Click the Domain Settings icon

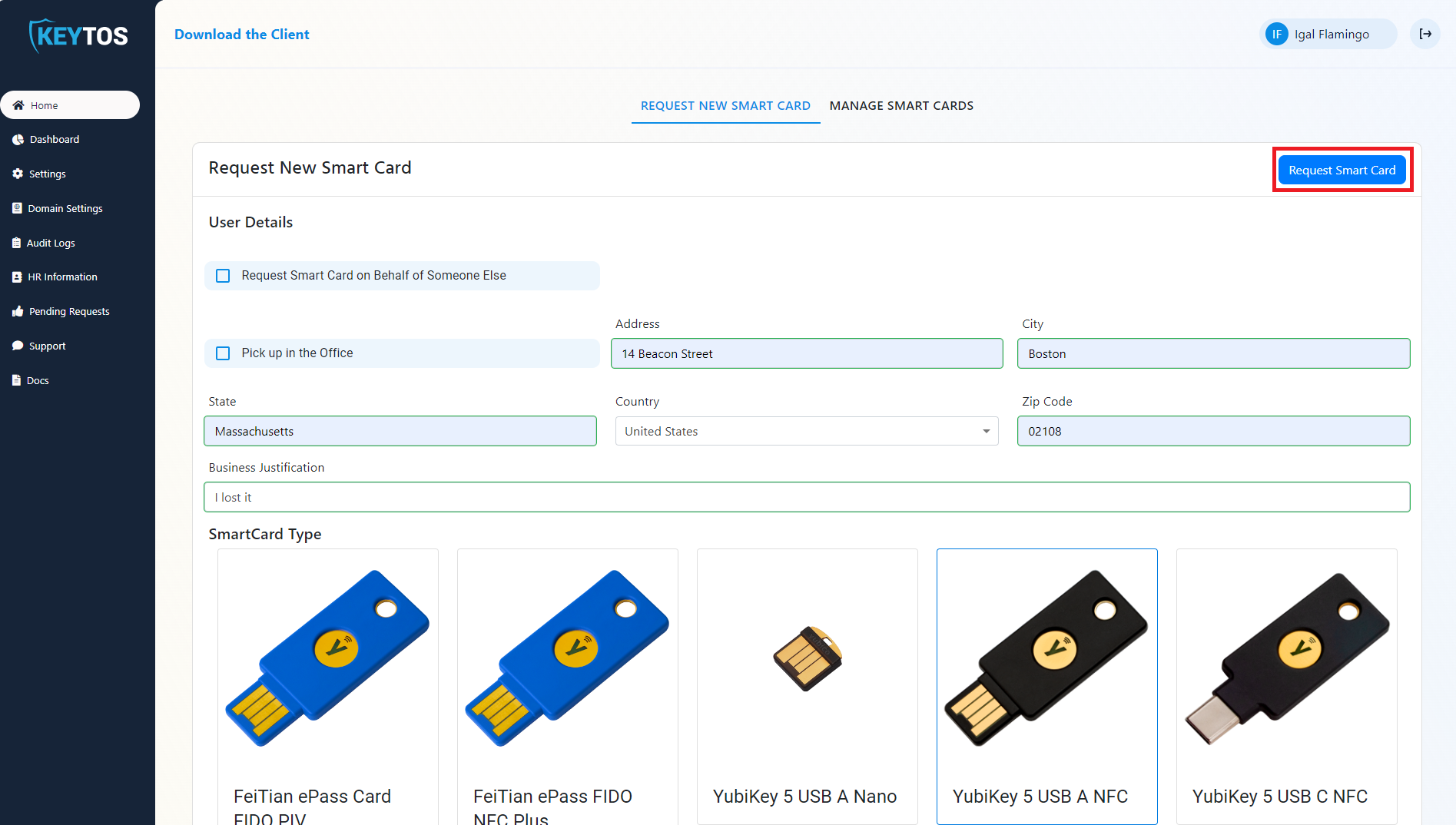pos(17,208)
